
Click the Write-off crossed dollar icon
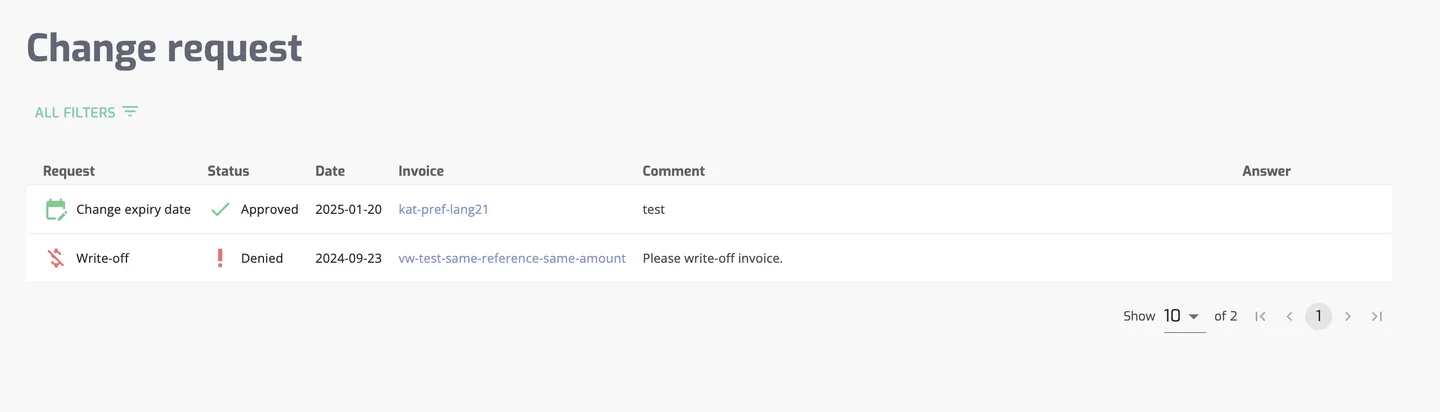click(56, 258)
